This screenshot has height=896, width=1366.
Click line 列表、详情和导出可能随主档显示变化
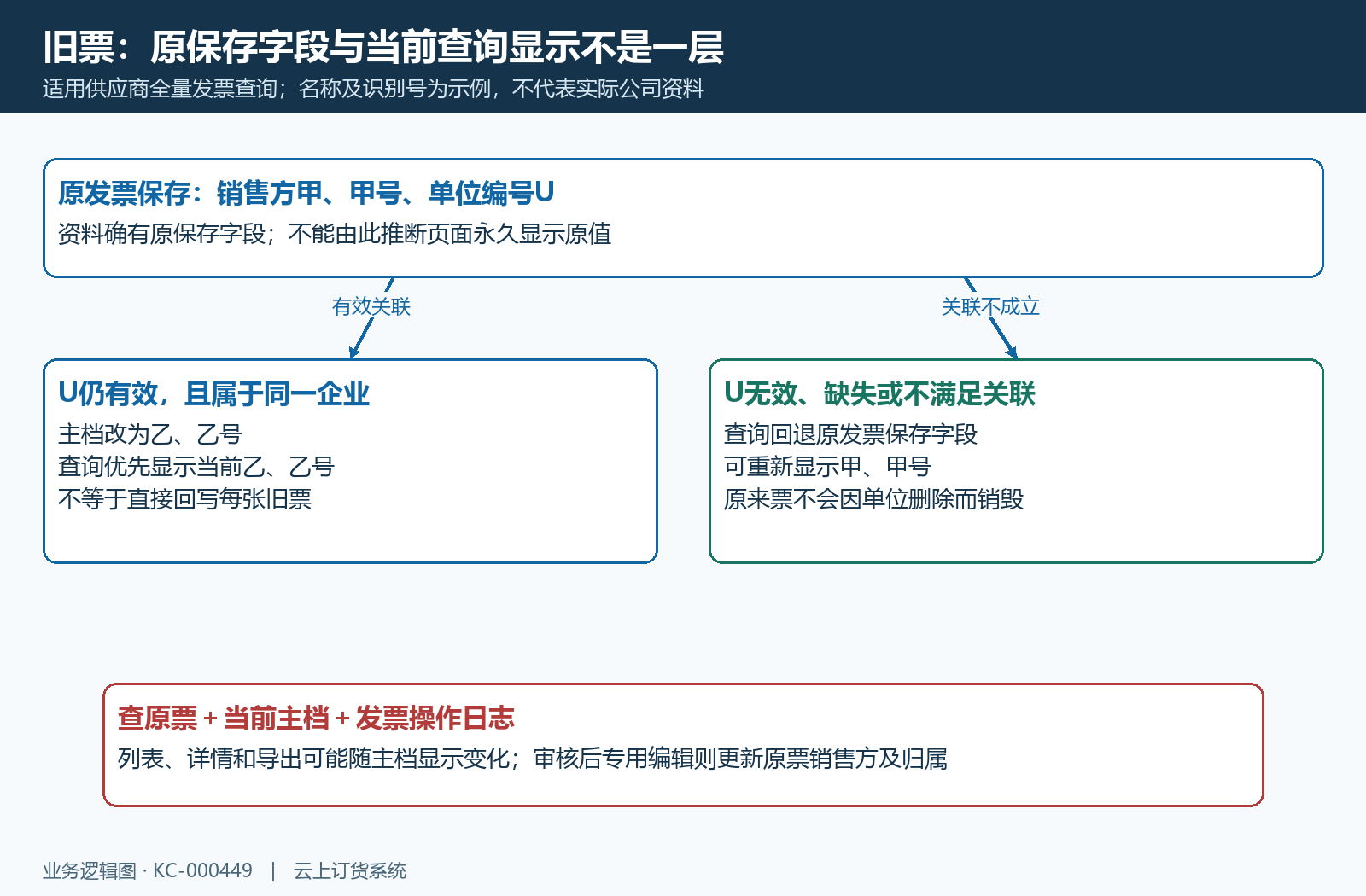click(313, 759)
